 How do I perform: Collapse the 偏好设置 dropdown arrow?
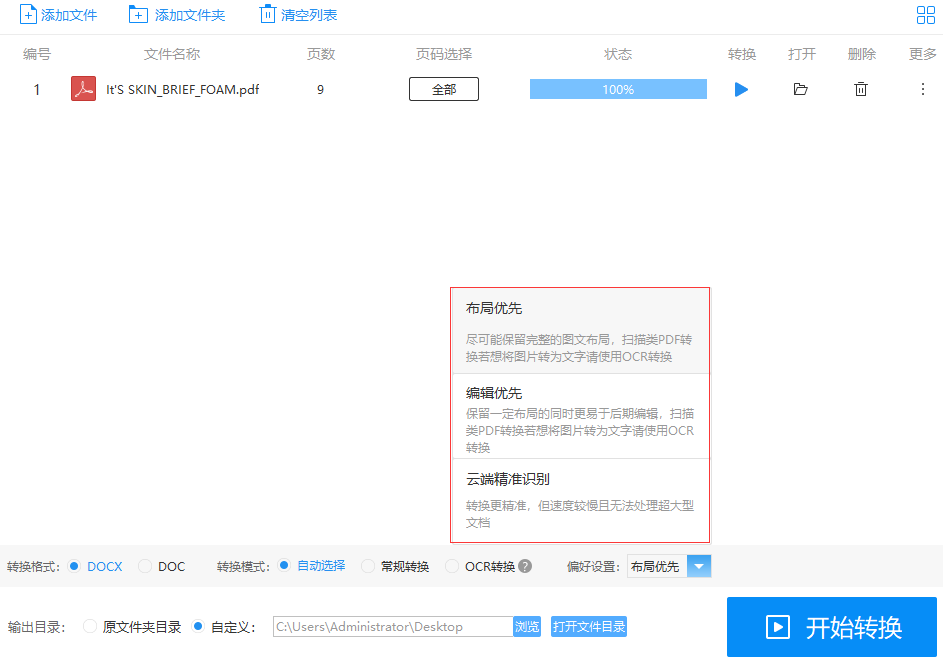(x=699, y=567)
